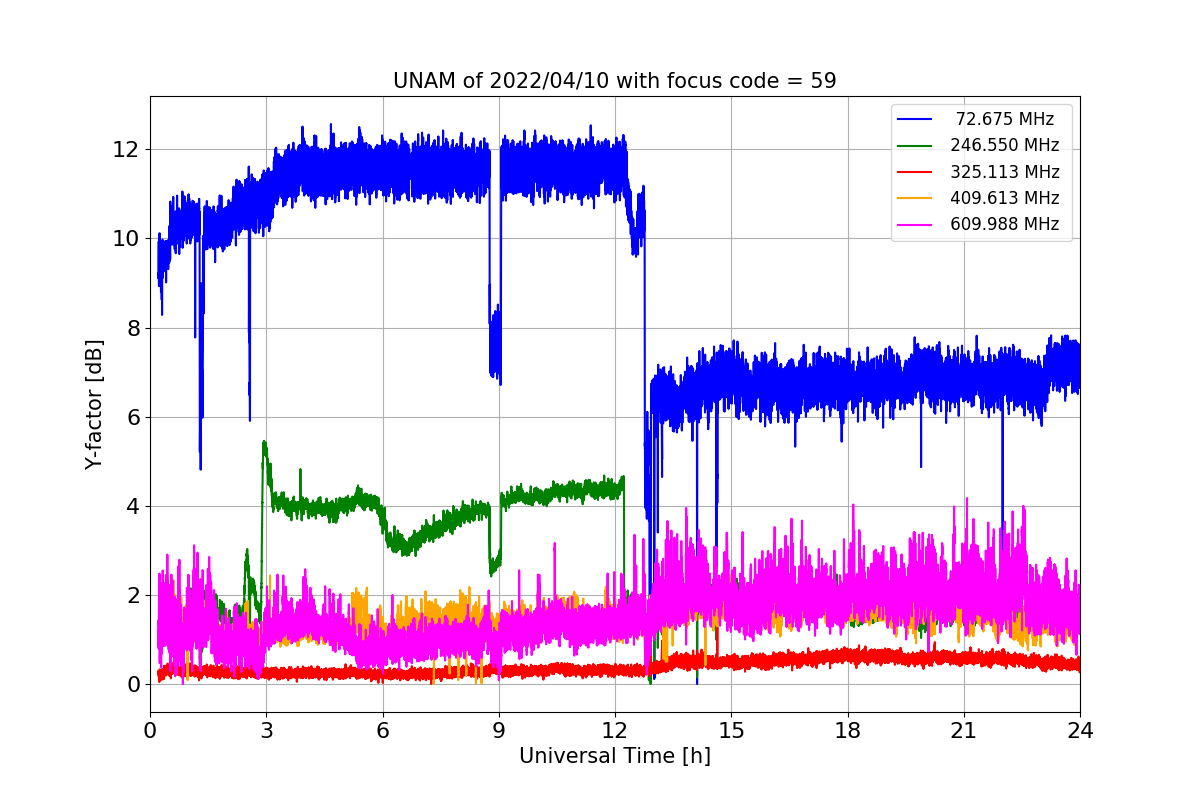Click the 'Universal Time [h]' axis label

[x=615, y=757]
